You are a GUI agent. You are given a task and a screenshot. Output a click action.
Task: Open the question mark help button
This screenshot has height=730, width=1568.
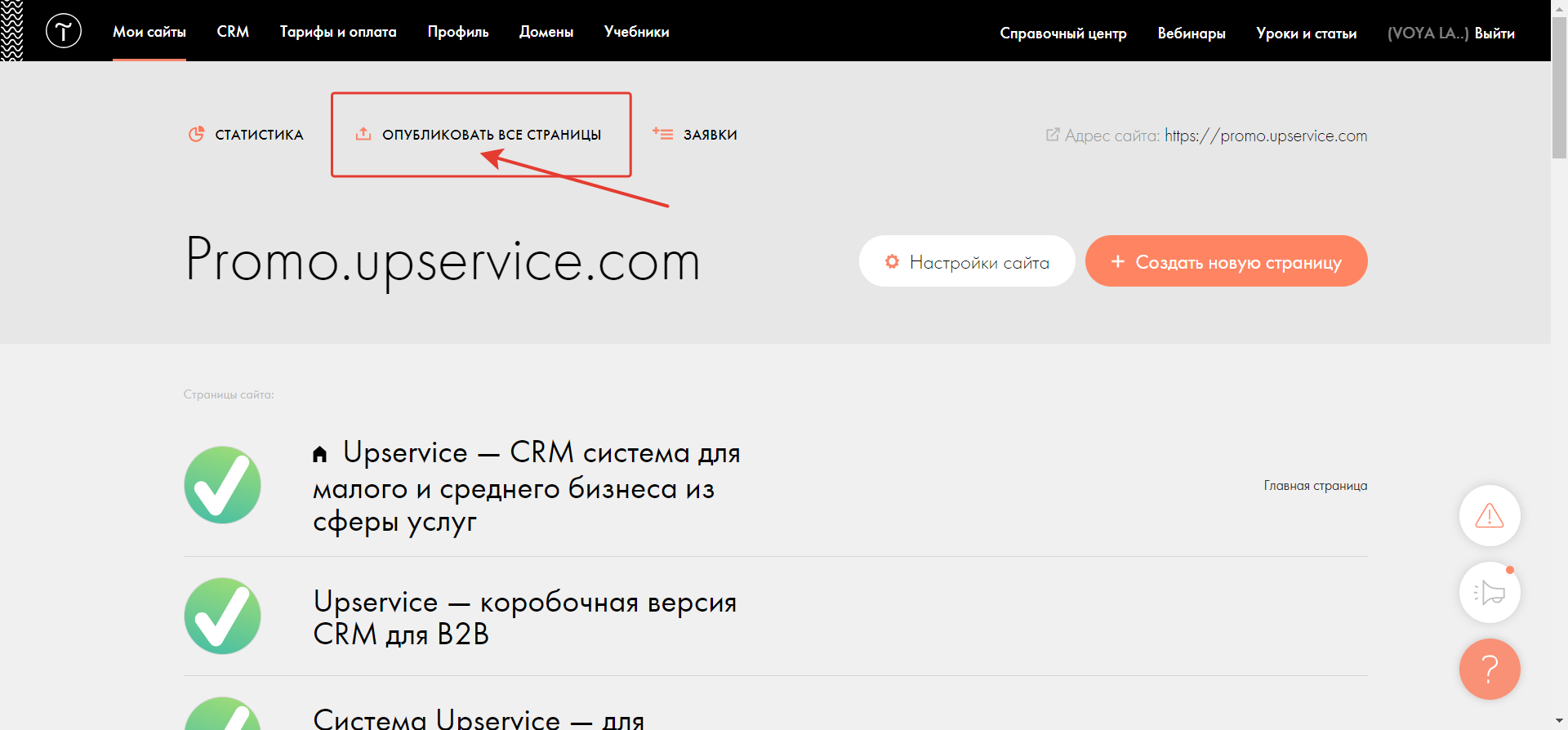pos(1490,669)
